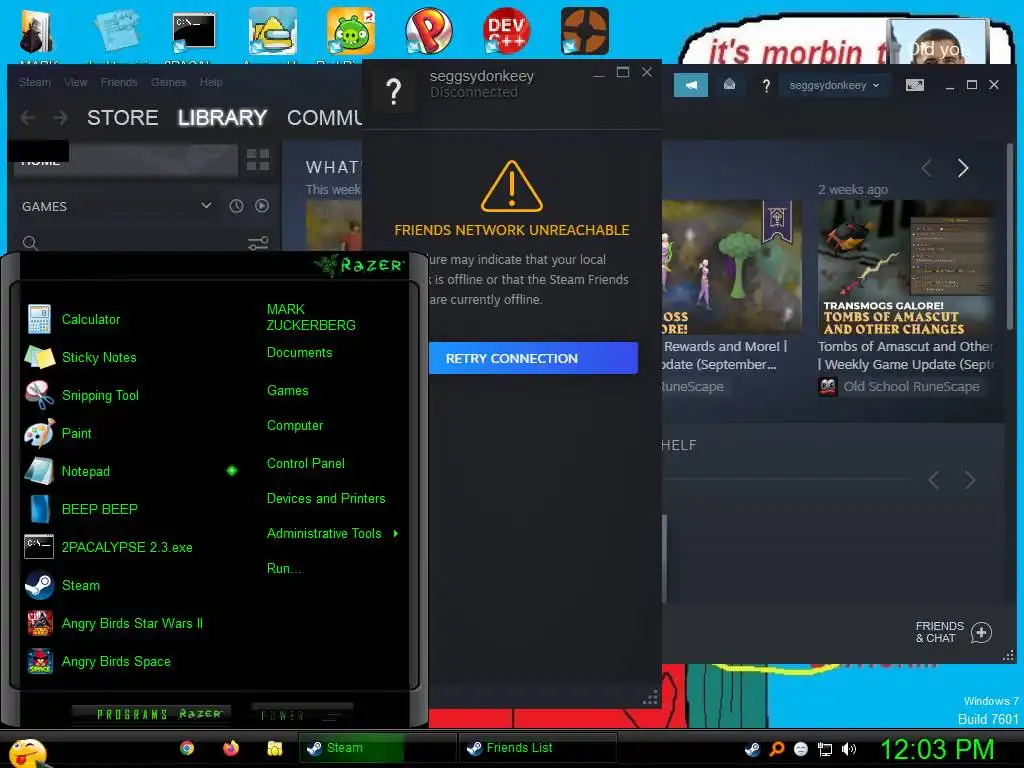Open the Steam notifications bell icon
The image size is (1024, 768).
(x=729, y=85)
